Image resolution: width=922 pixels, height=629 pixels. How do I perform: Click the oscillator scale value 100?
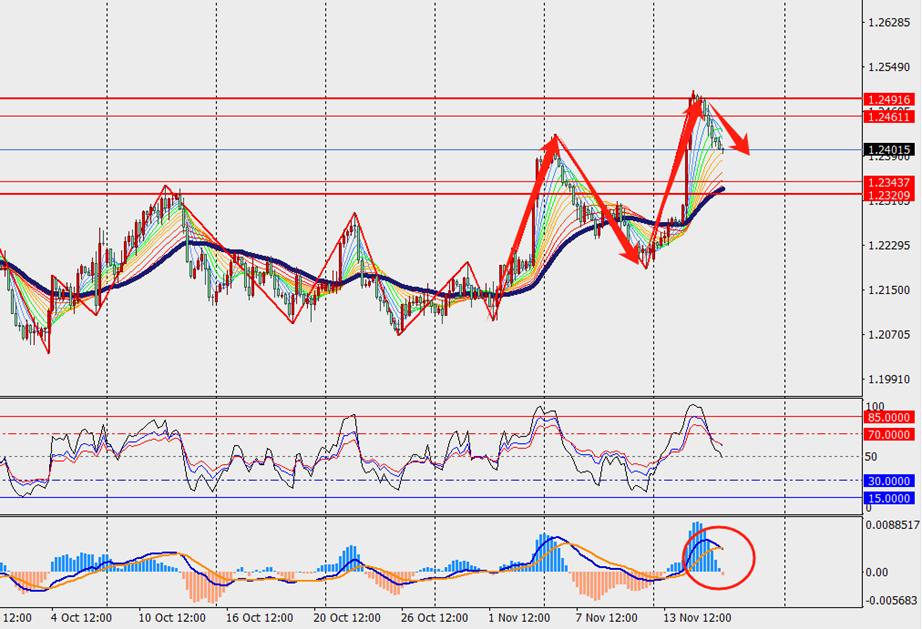coord(875,407)
